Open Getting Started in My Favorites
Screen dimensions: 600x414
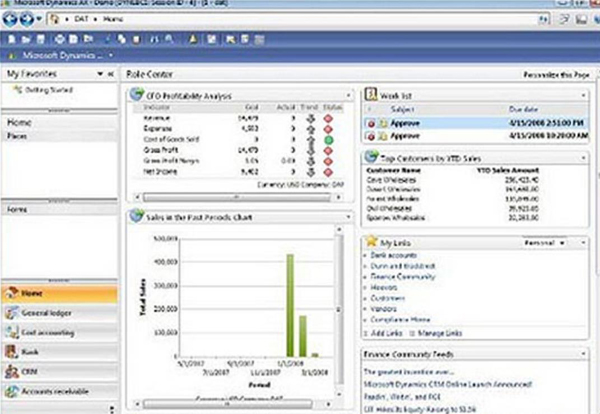[x=49, y=90]
